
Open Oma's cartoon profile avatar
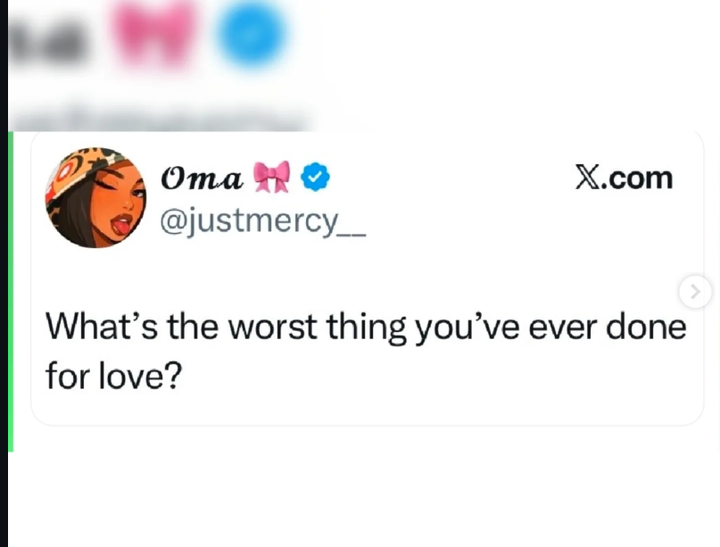point(96,197)
